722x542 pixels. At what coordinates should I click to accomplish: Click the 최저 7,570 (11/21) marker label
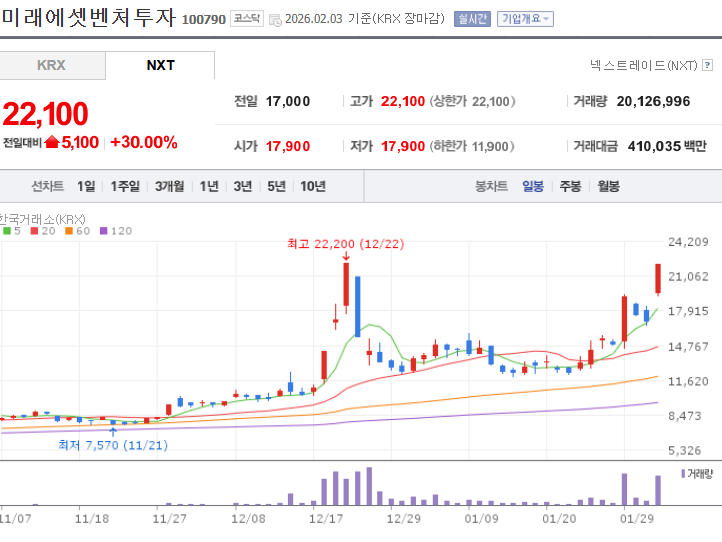pos(113,445)
